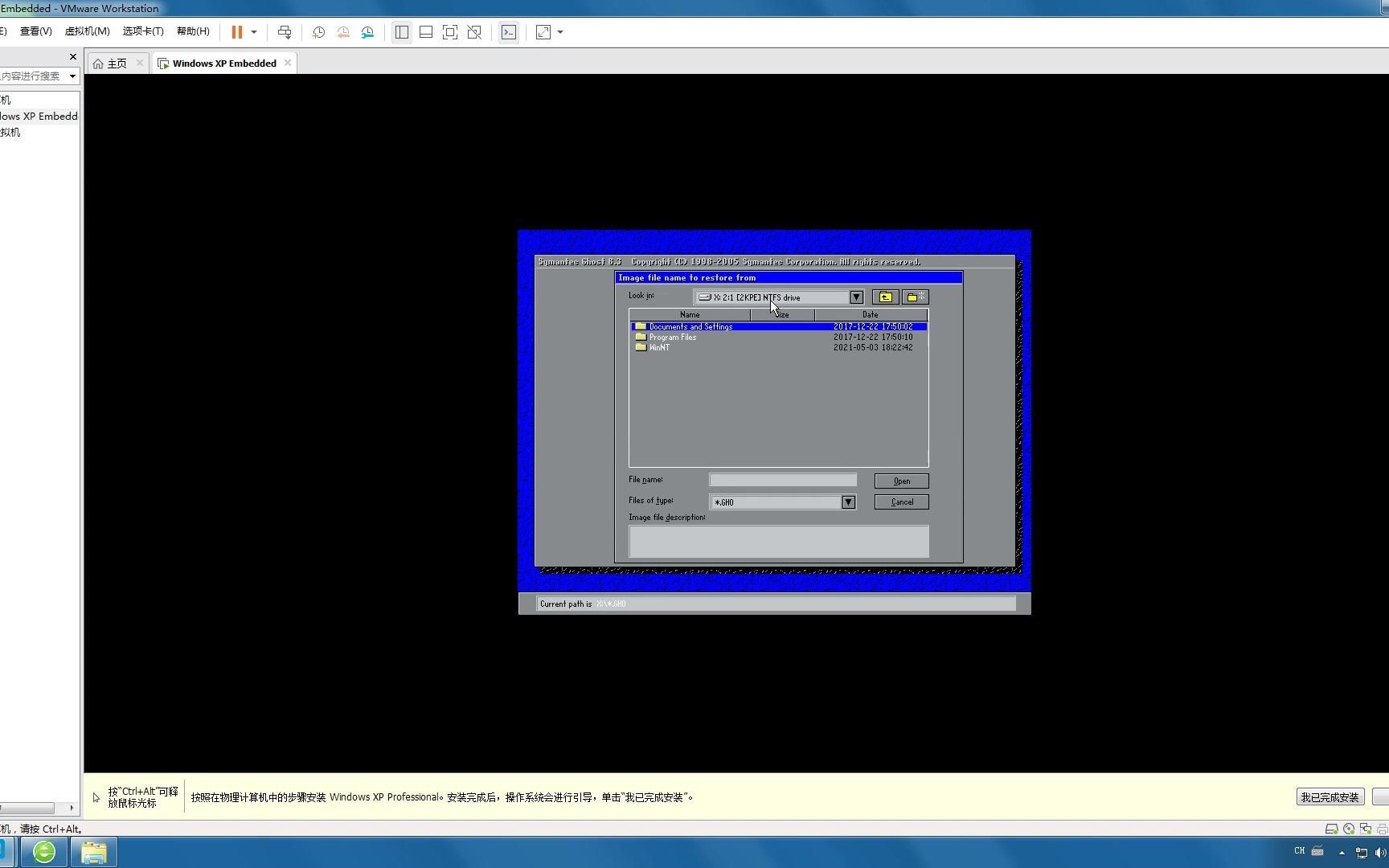Select the WinNT folder
This screenshot has width=1389, height=868.
point(653,347)
